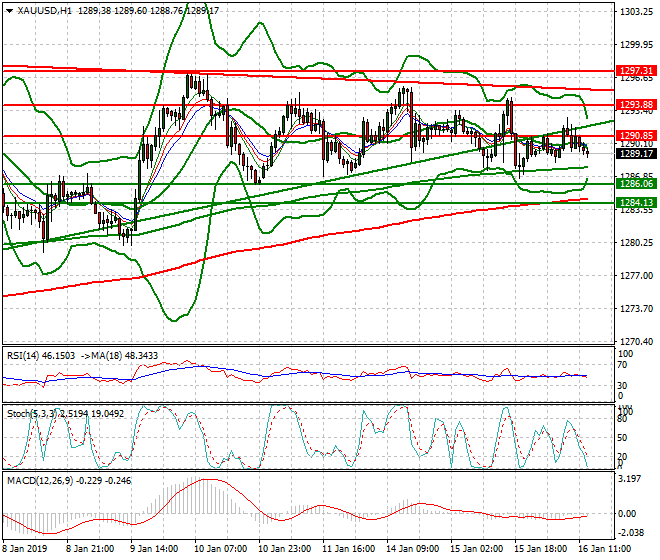Click the 15 Jan 18:00 time axis label
Image resolution: width=660 pixels, height=560 pixels.
[x=540, y=549]
